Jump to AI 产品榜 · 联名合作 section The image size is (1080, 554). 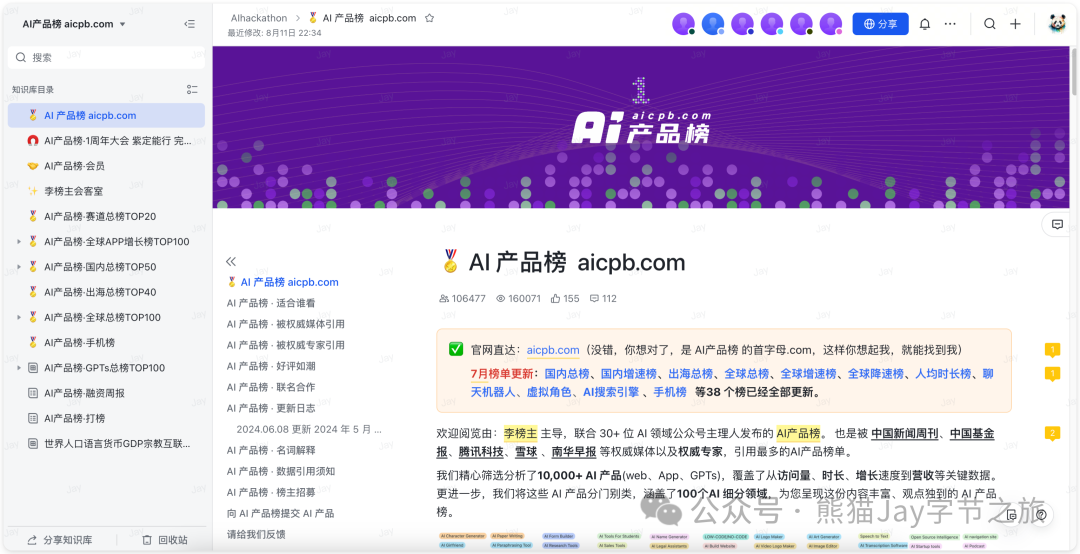click(x=271, y=387)
